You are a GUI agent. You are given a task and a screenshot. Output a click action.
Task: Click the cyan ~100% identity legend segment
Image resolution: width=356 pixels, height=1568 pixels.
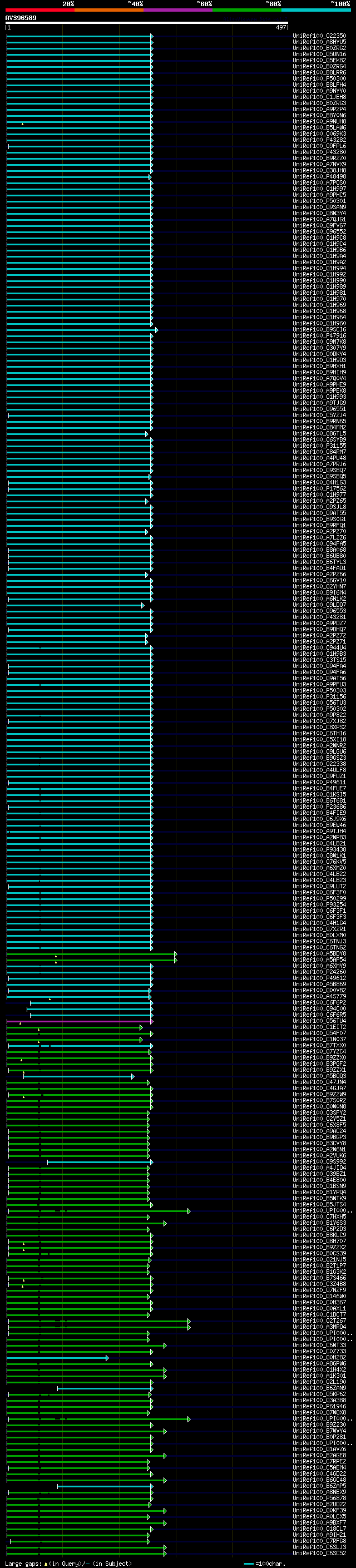[x=316, y=10]
